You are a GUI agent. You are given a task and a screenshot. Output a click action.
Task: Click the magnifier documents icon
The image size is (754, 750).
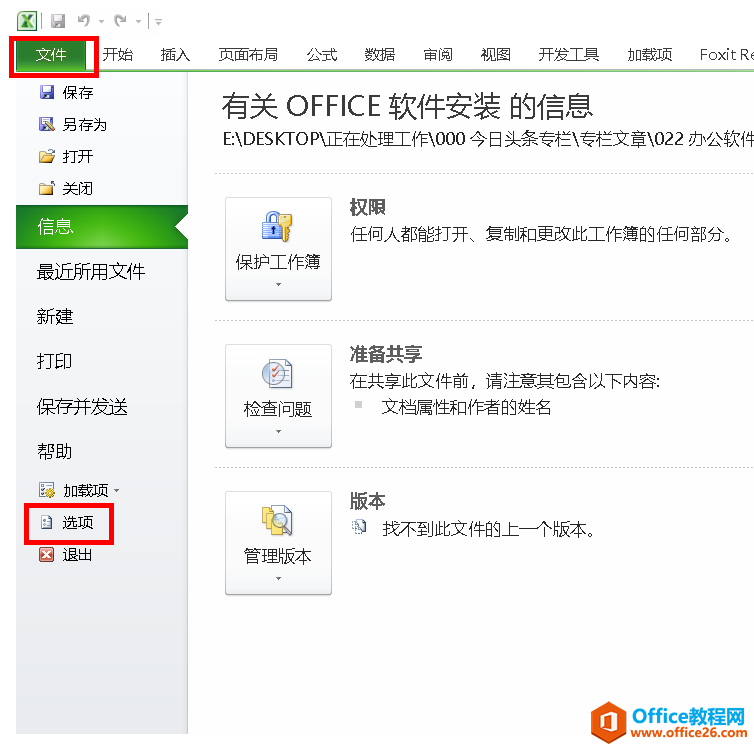(x=277, y=520)
